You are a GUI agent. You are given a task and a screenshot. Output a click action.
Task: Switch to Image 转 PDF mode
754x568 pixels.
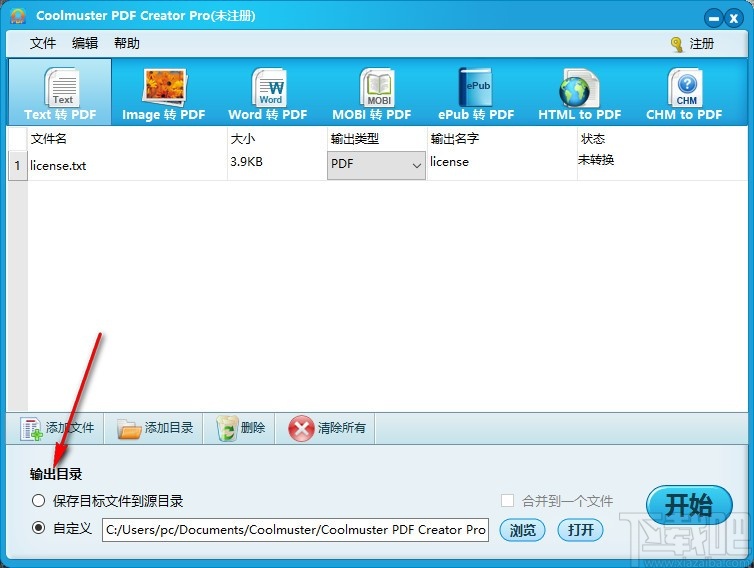pyautogui.click(x=163, y=92)
